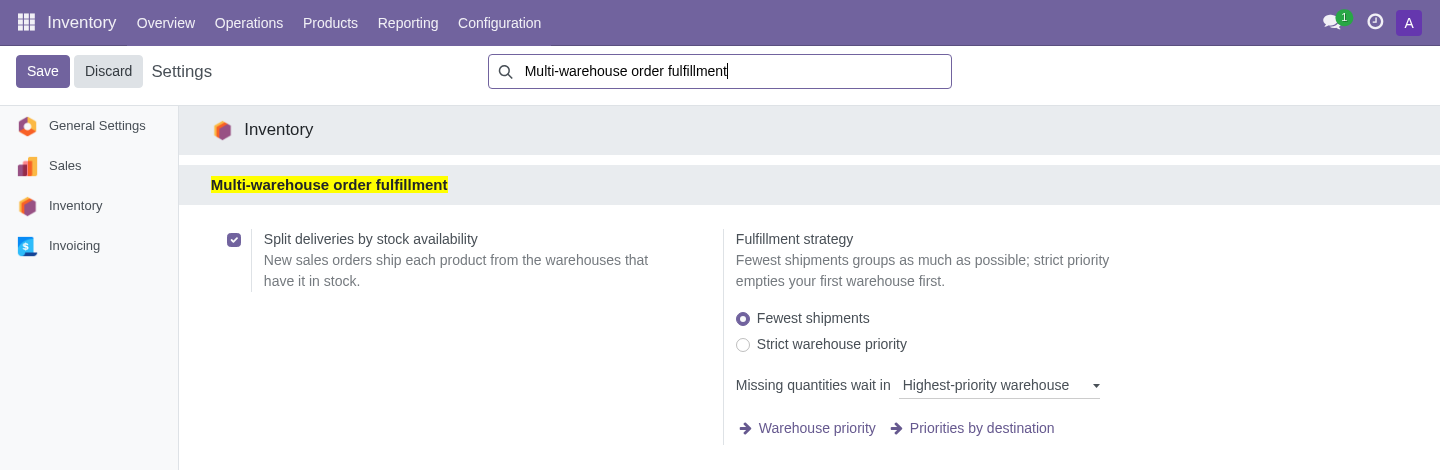Viewport: 1440px width, 470px height.
Task: Click the Inventory section header text
Action: coord(279,130)
